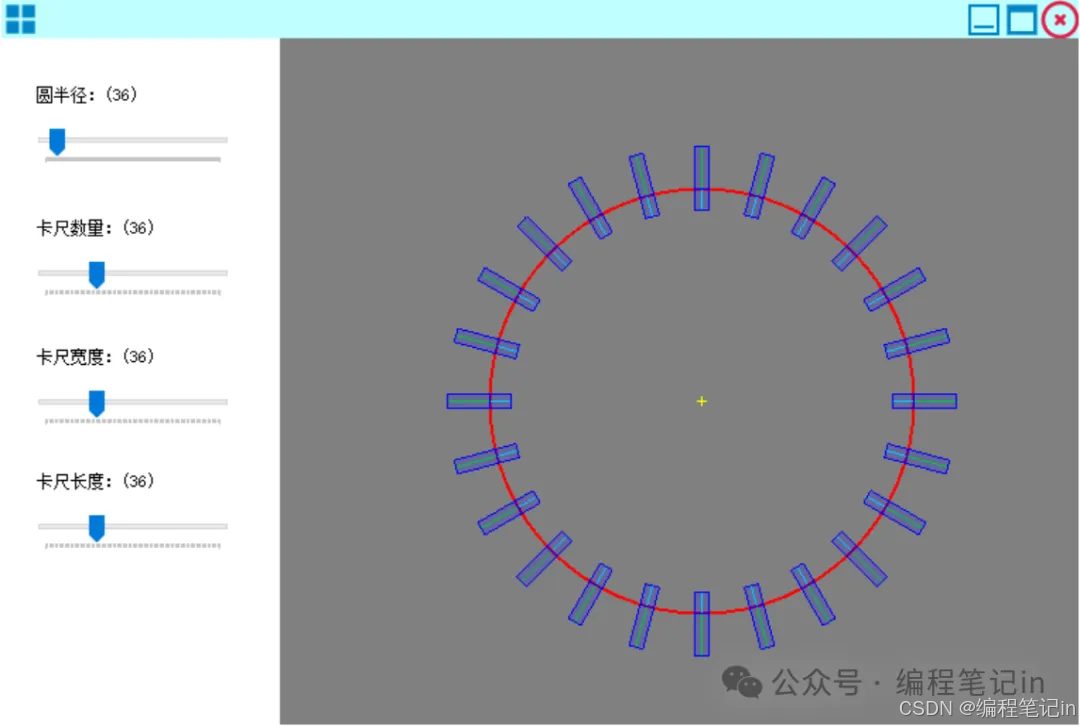Image resolution: width=1080 pixels, height=726 pixels.
Task: Click the 卡尺宽度: (36) label
Action: click(95, 357)
